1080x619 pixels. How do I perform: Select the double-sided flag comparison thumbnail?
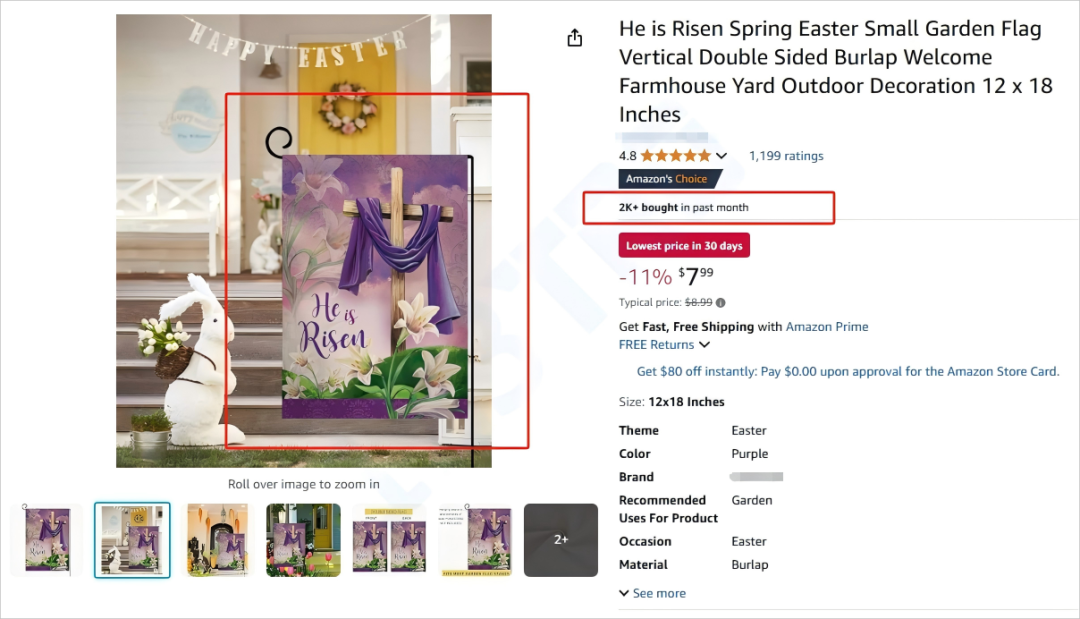(389, 540)
